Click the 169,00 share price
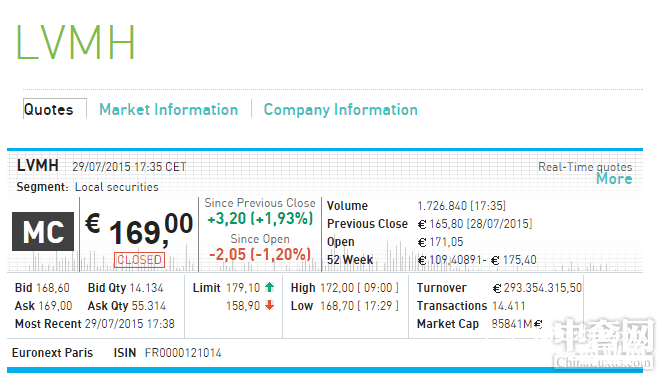The width and height of the screenshot is (658, 373). click(151, 229)
